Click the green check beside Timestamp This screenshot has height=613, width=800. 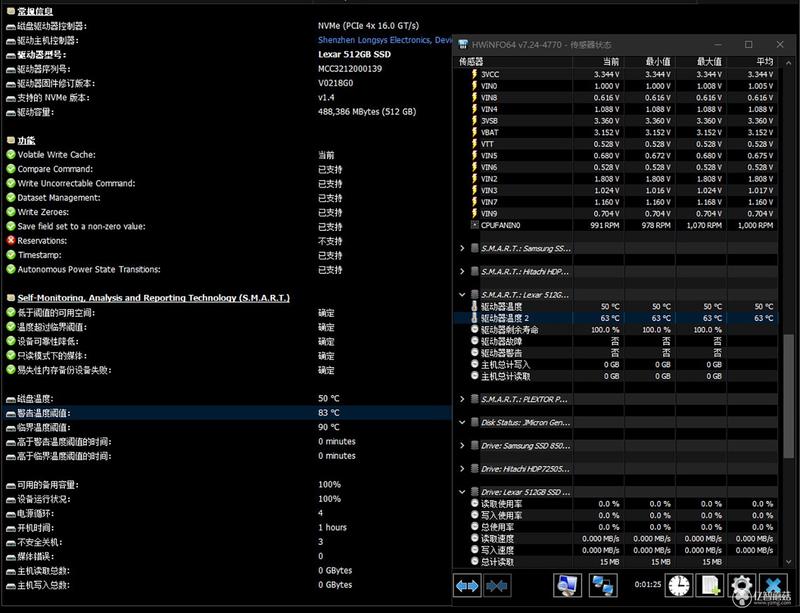pyautogui.click(x=11, y=255)
